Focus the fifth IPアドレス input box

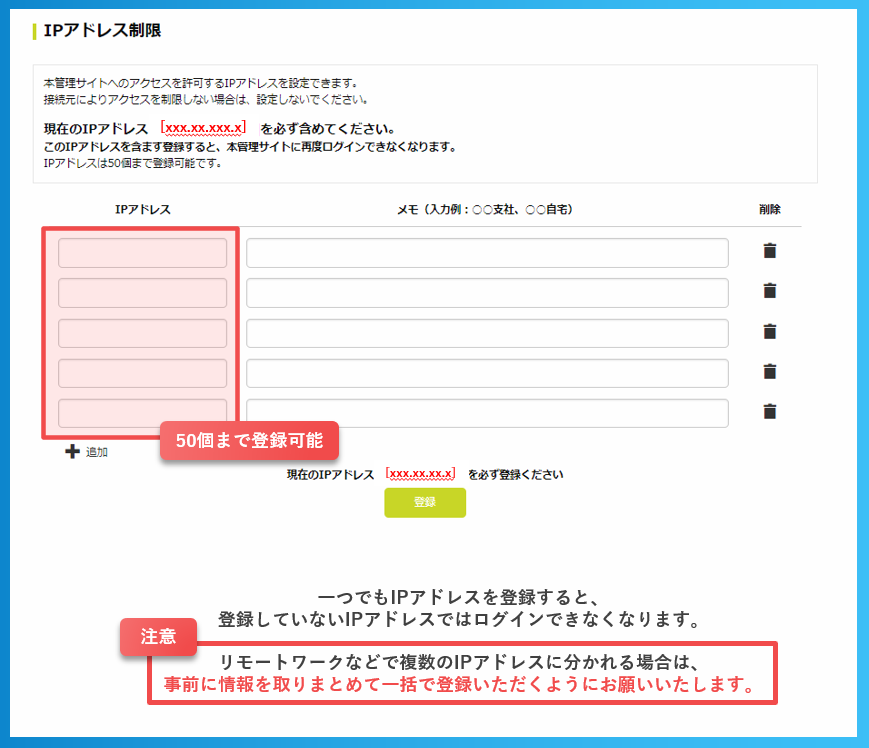(142, 413)
